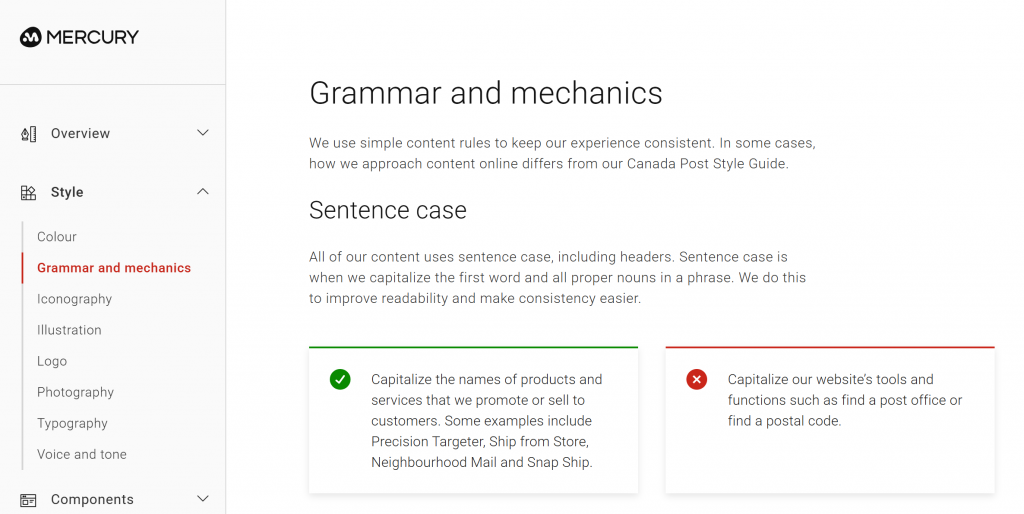This screenshot has height=514, width=1024.
Task: Click the green checkmark icon
Action: [340, 379]
